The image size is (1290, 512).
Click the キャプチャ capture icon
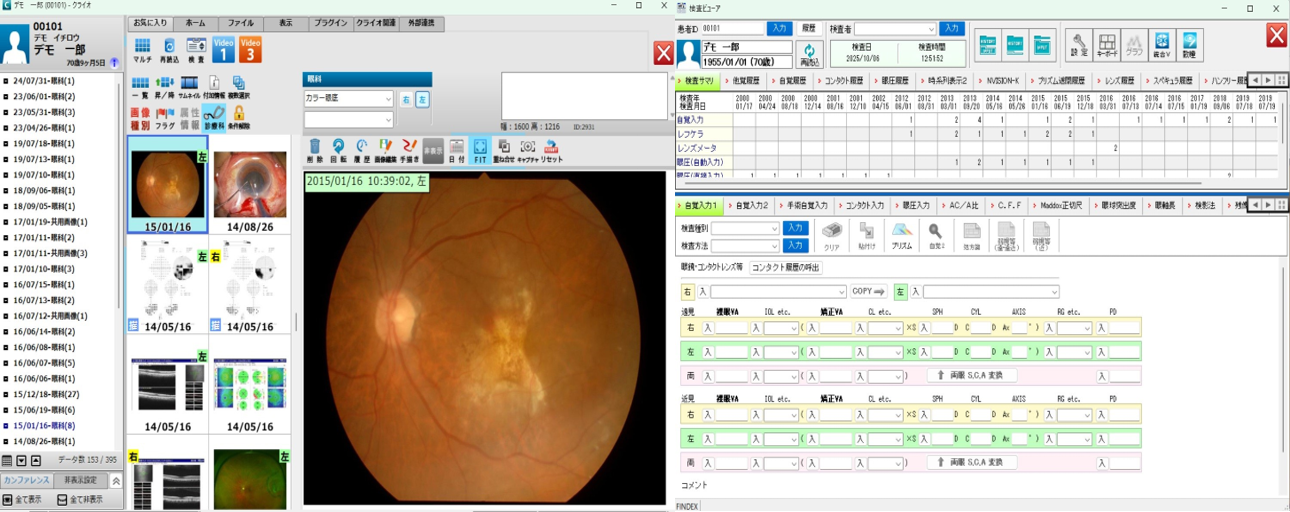(x=527, y=151)
